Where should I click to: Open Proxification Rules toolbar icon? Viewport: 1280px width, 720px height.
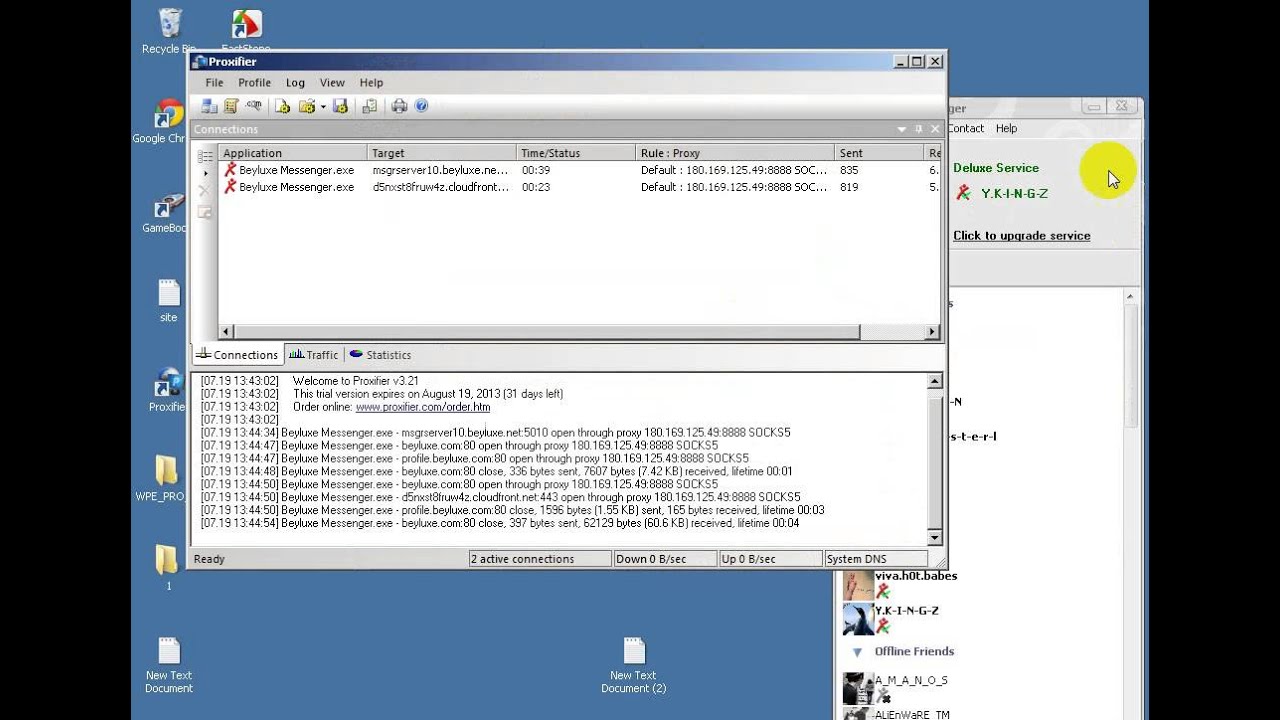coord(232,106)
